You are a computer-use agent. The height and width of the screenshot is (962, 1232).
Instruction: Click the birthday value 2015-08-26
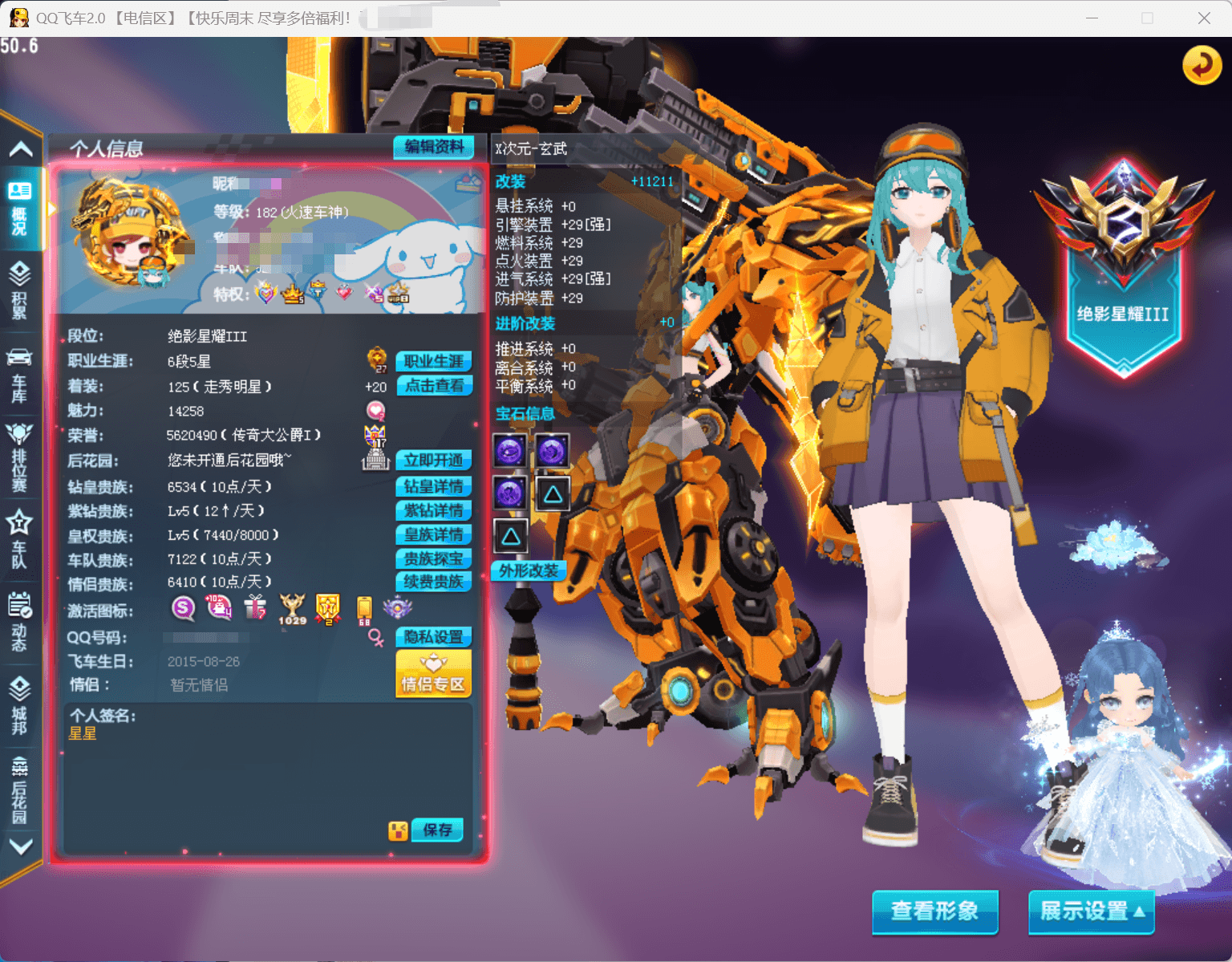(x=204, y=662)
